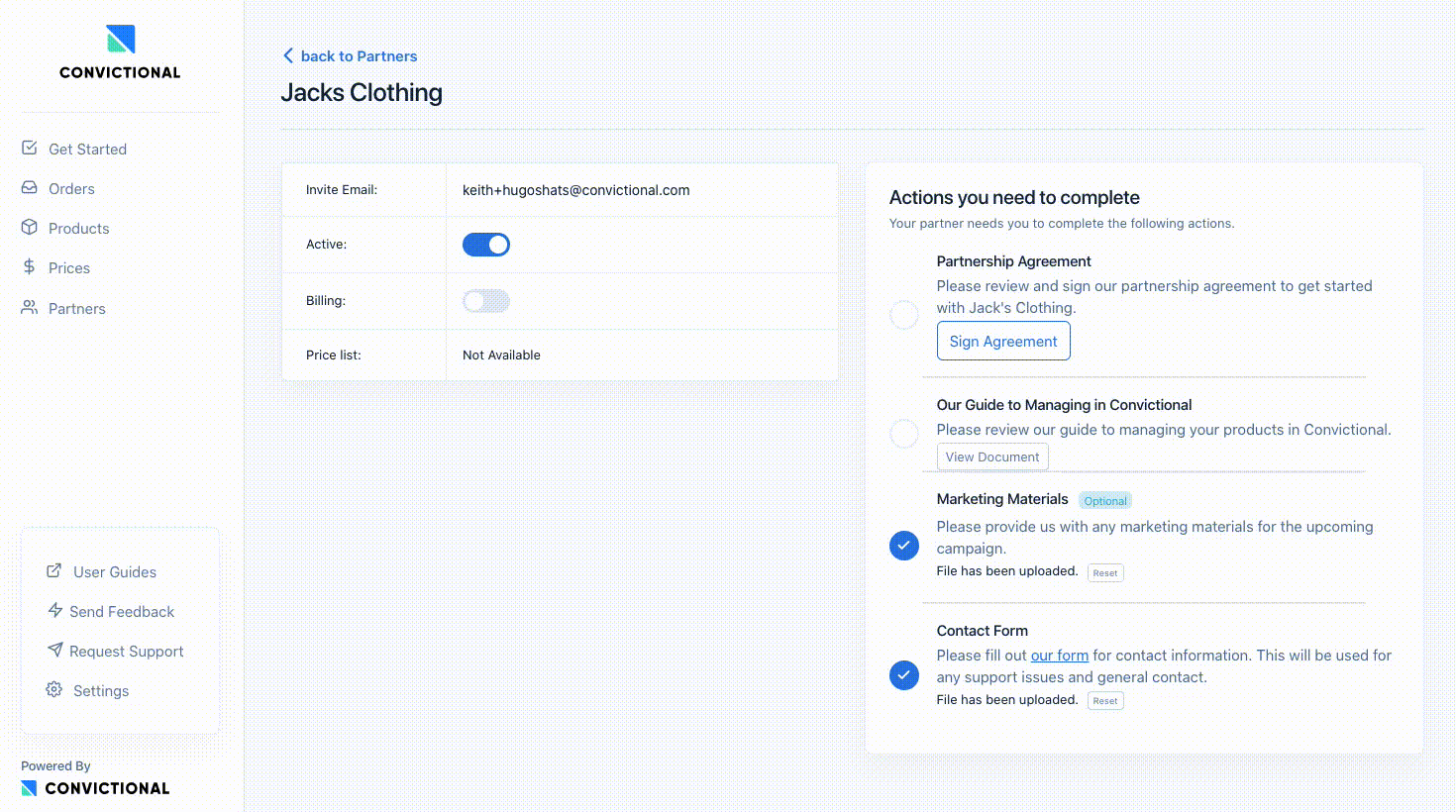Go back to Partners
The width and height of the screenshot is (1456, 812).
coord(350,56)
